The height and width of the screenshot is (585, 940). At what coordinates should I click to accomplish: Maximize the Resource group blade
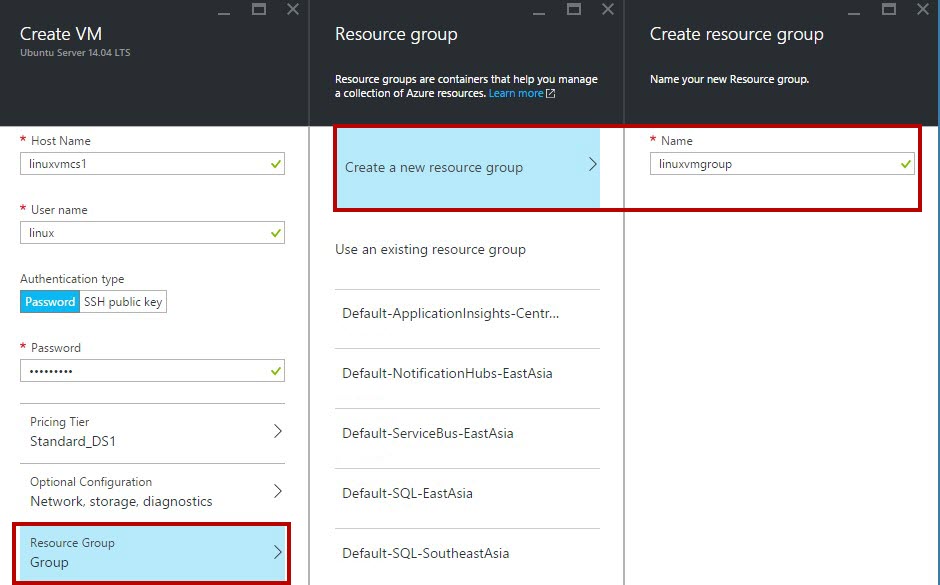574,9
